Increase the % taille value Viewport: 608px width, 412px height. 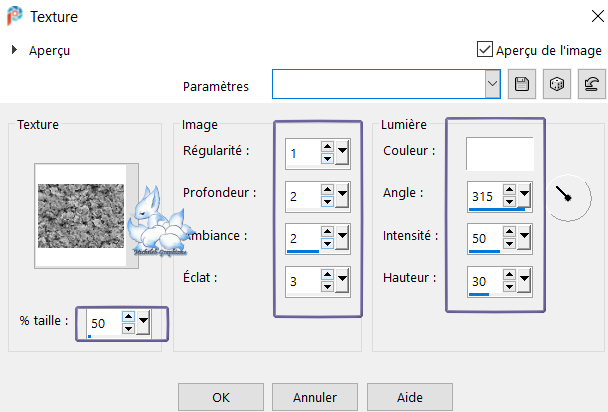[128, 316]
